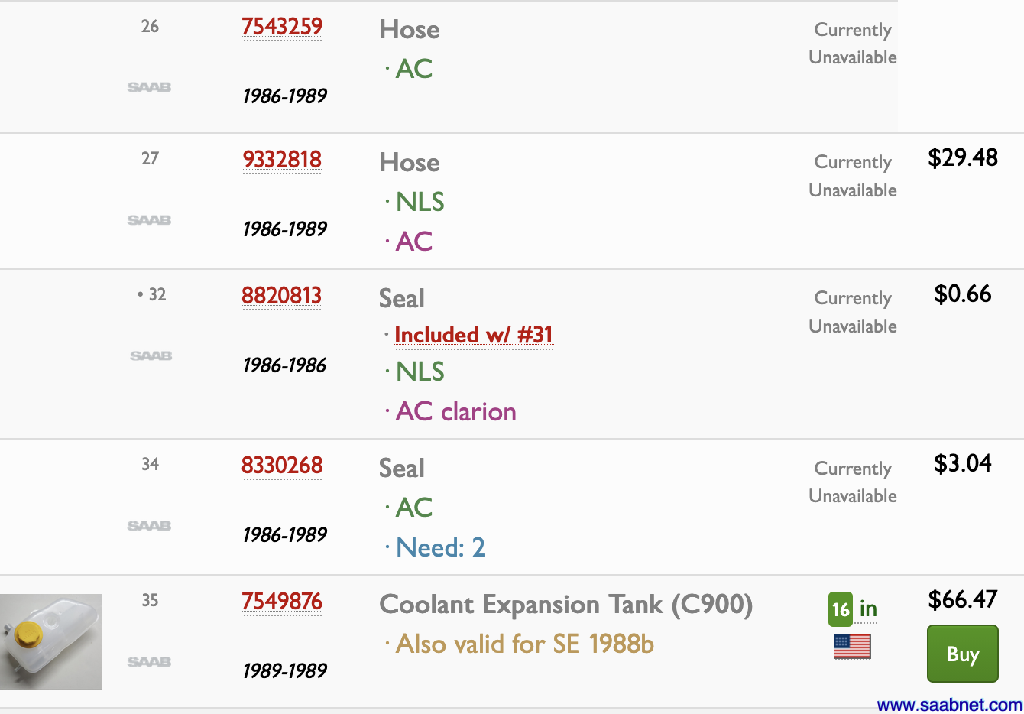View the coolant expansion tank thumbnail
This screenshot has width=1024, height=714.
[x=51, y=642]
